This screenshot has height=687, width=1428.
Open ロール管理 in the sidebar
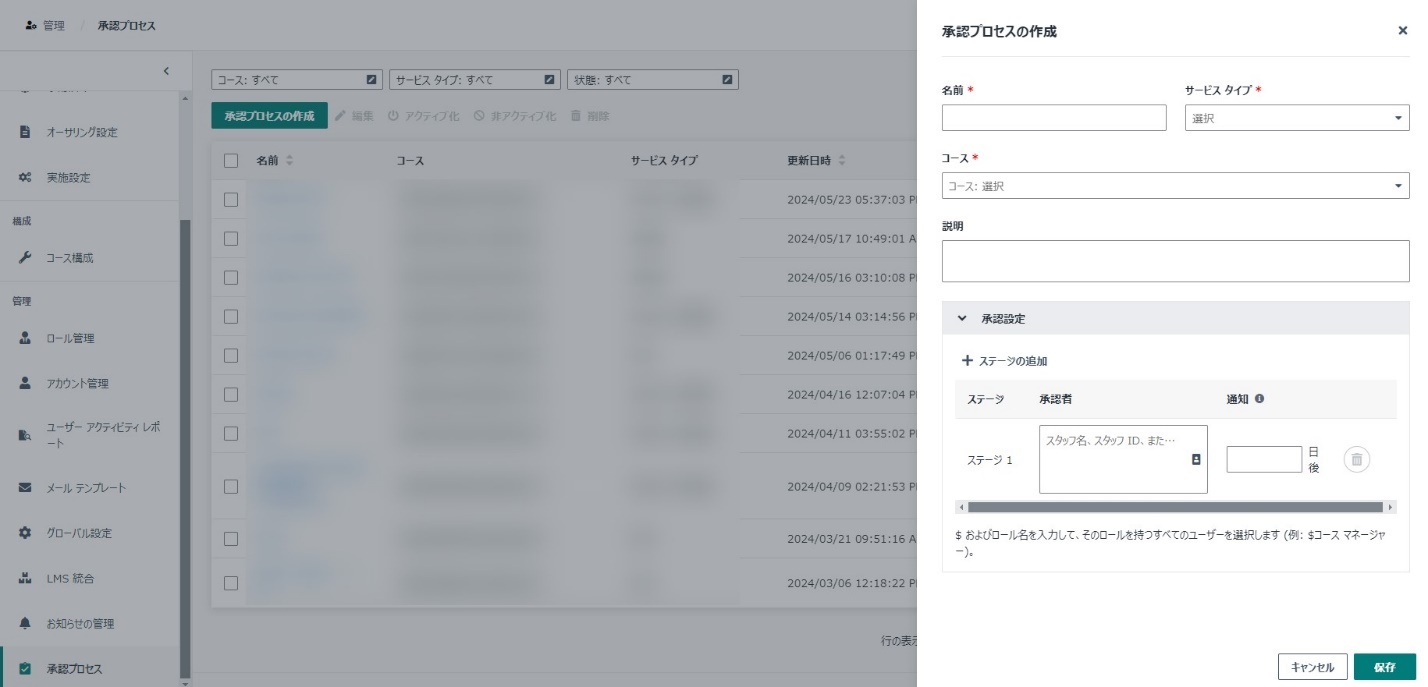tap(70, 338)
